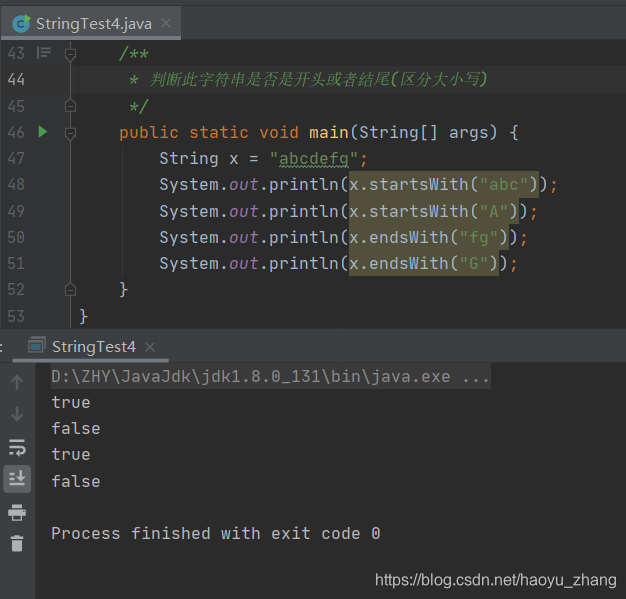Click the "static" keyword on line 46
The image size is (626, 599).
[219, 133]
